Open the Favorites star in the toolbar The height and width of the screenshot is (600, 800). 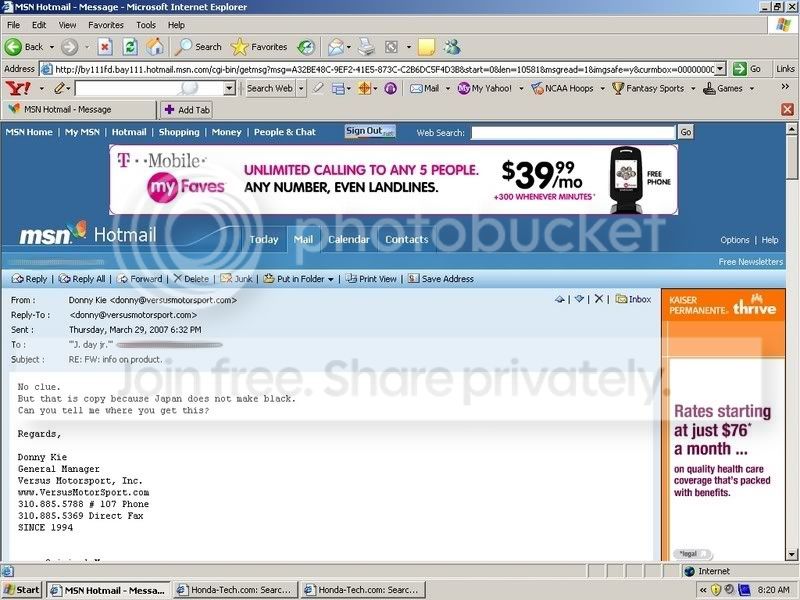[x=259, y=47]
